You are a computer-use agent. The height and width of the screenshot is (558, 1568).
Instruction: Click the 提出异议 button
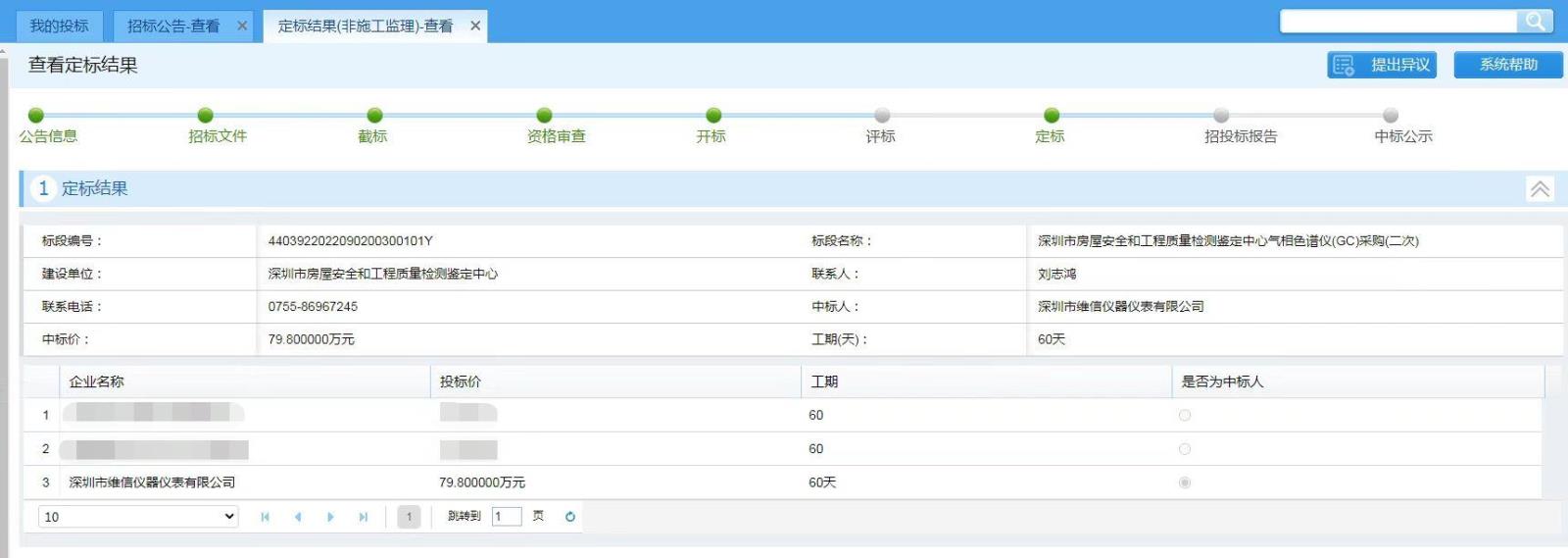(x=1382, y=65)
